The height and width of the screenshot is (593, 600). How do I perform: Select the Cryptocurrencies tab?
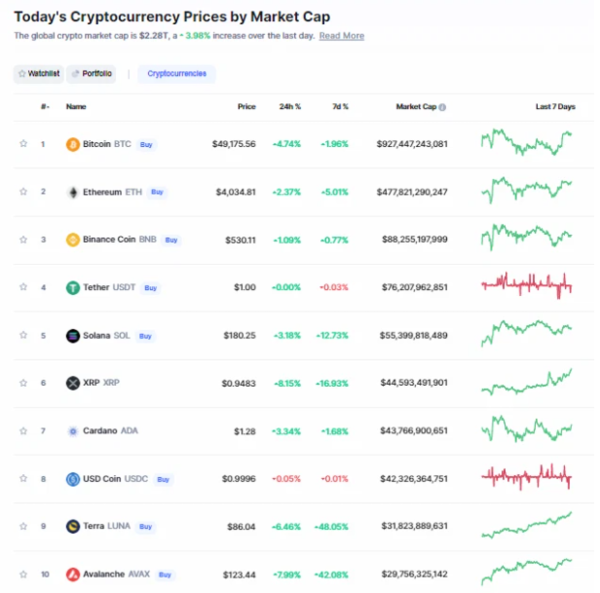click(176, 73)
